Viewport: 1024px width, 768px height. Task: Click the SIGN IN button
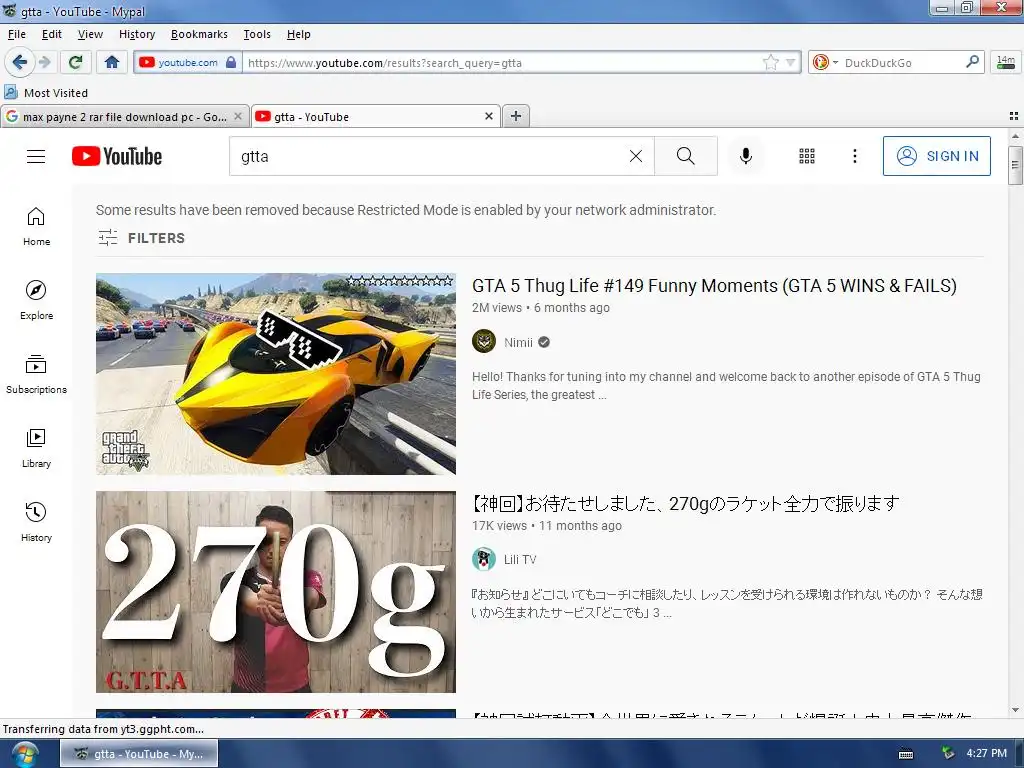pos(936,156)
